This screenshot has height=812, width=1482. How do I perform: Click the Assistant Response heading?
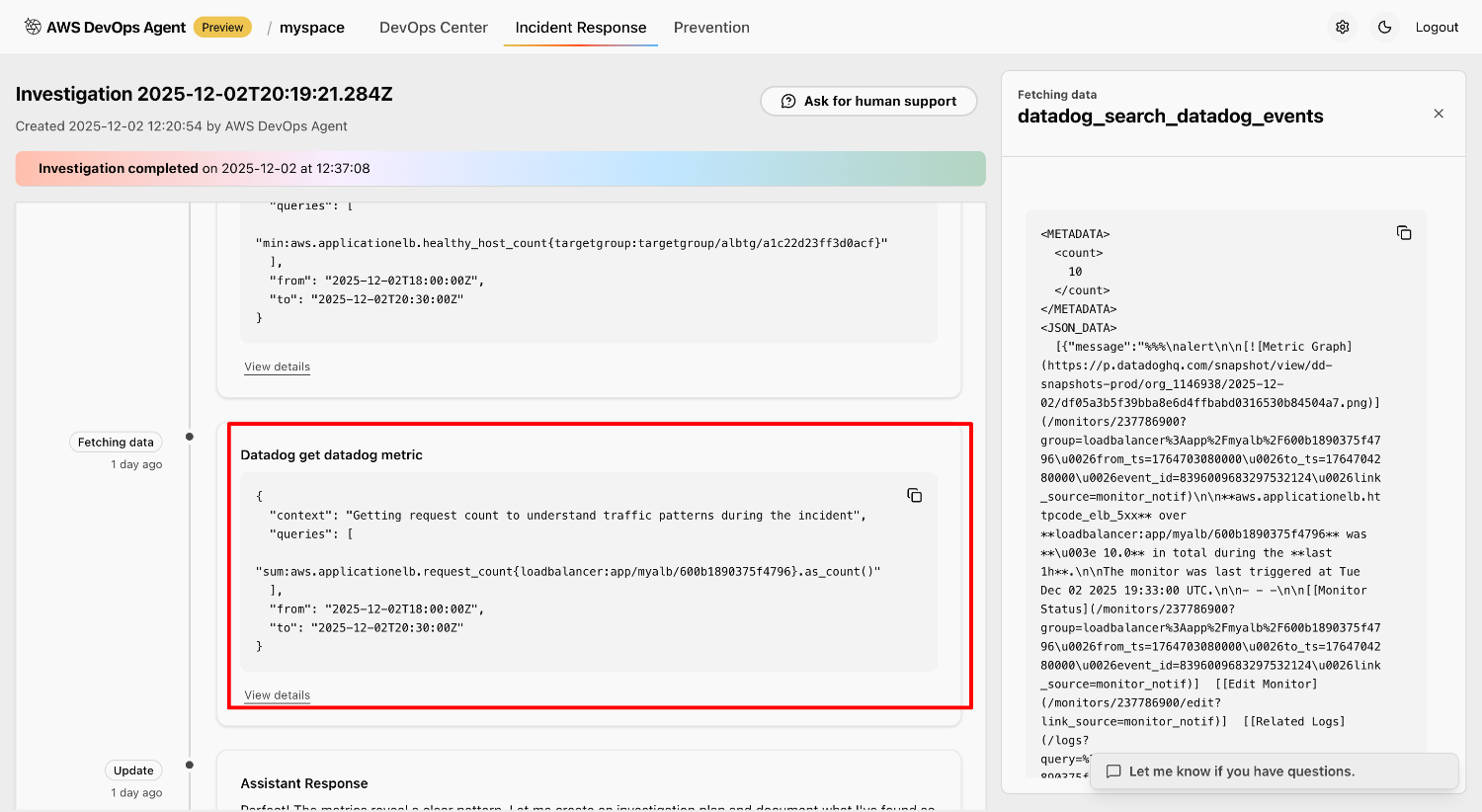point(304,783)
